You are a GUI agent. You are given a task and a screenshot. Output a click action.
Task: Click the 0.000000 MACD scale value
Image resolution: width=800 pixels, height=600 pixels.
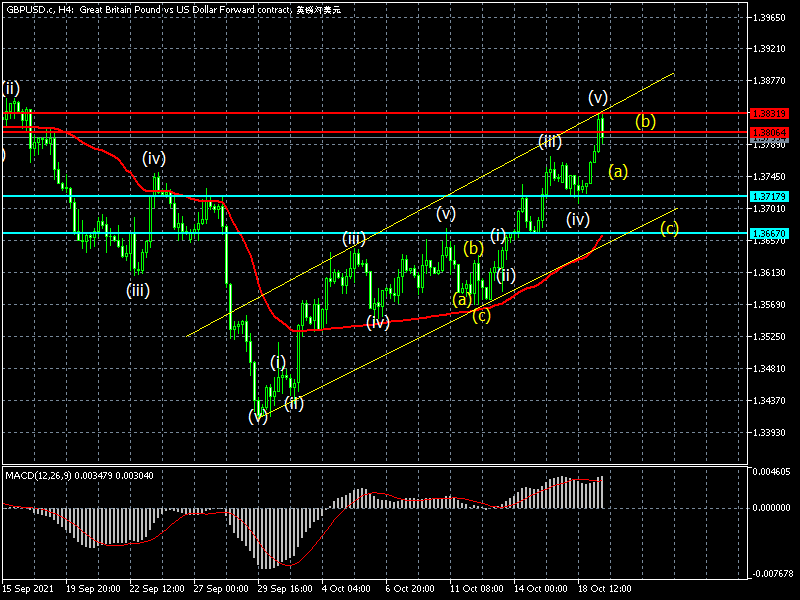[771, 508]
